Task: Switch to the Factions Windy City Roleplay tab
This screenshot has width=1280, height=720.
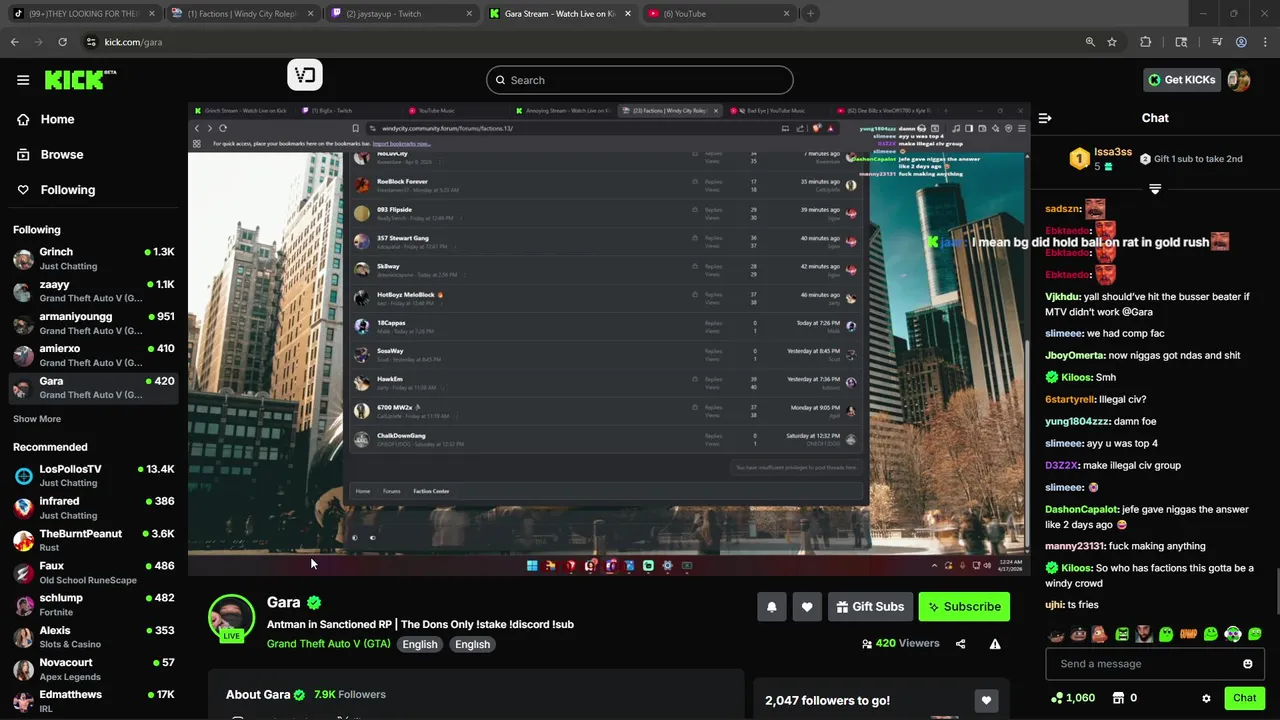Action: click(241, 14)
